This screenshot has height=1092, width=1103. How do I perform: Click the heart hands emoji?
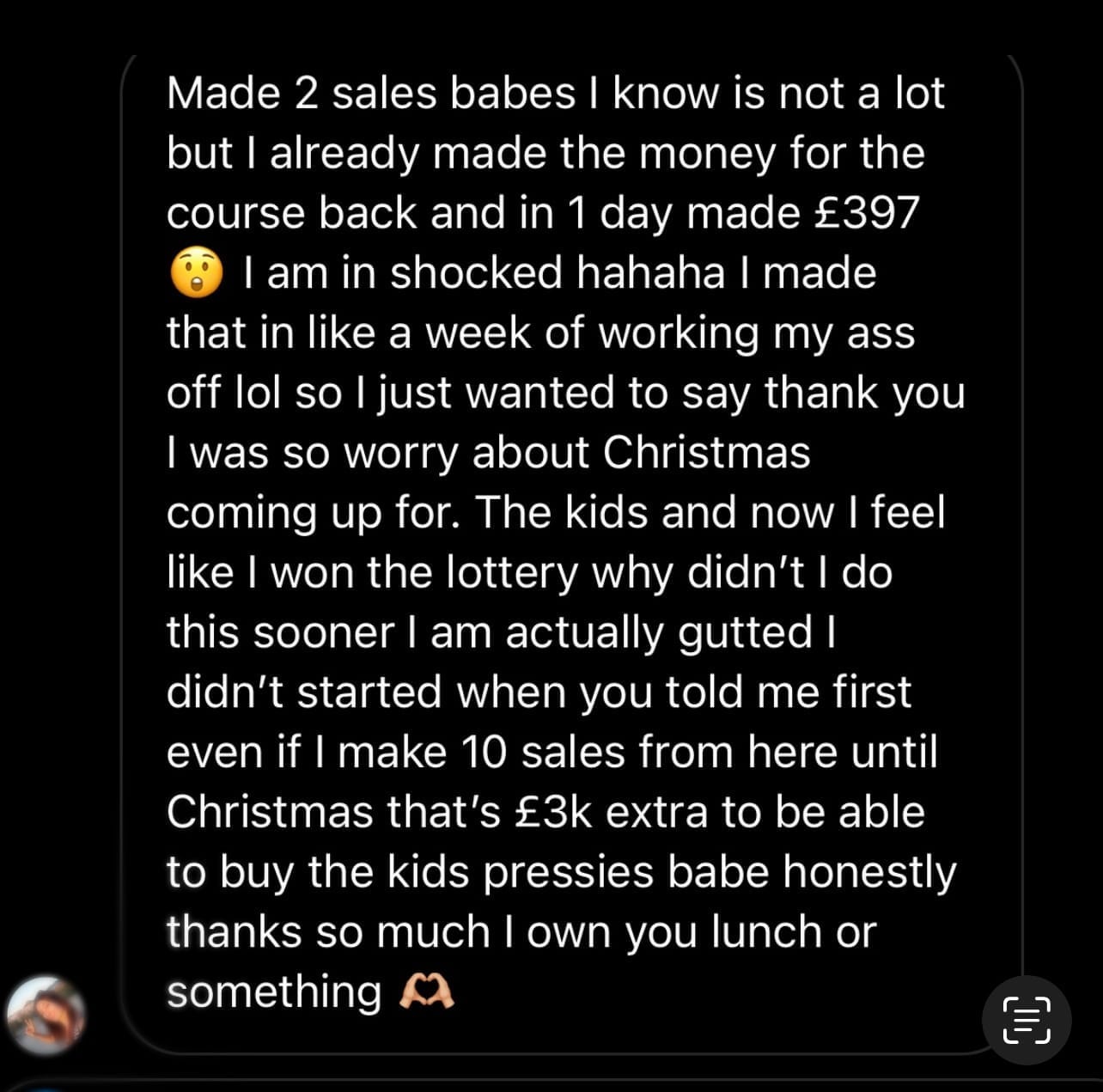(x=427, y=993)
